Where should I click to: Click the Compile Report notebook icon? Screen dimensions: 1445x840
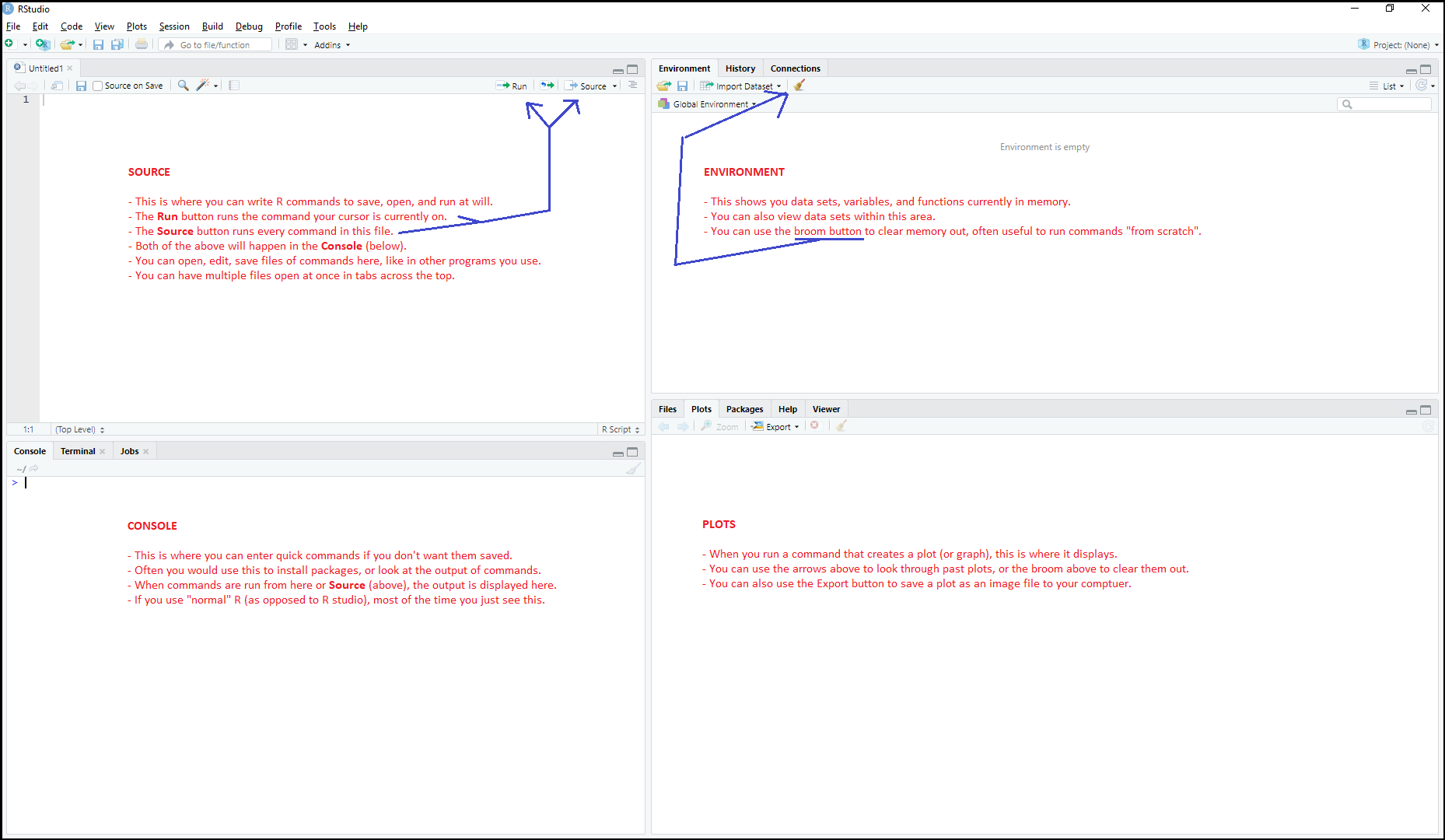234,86
